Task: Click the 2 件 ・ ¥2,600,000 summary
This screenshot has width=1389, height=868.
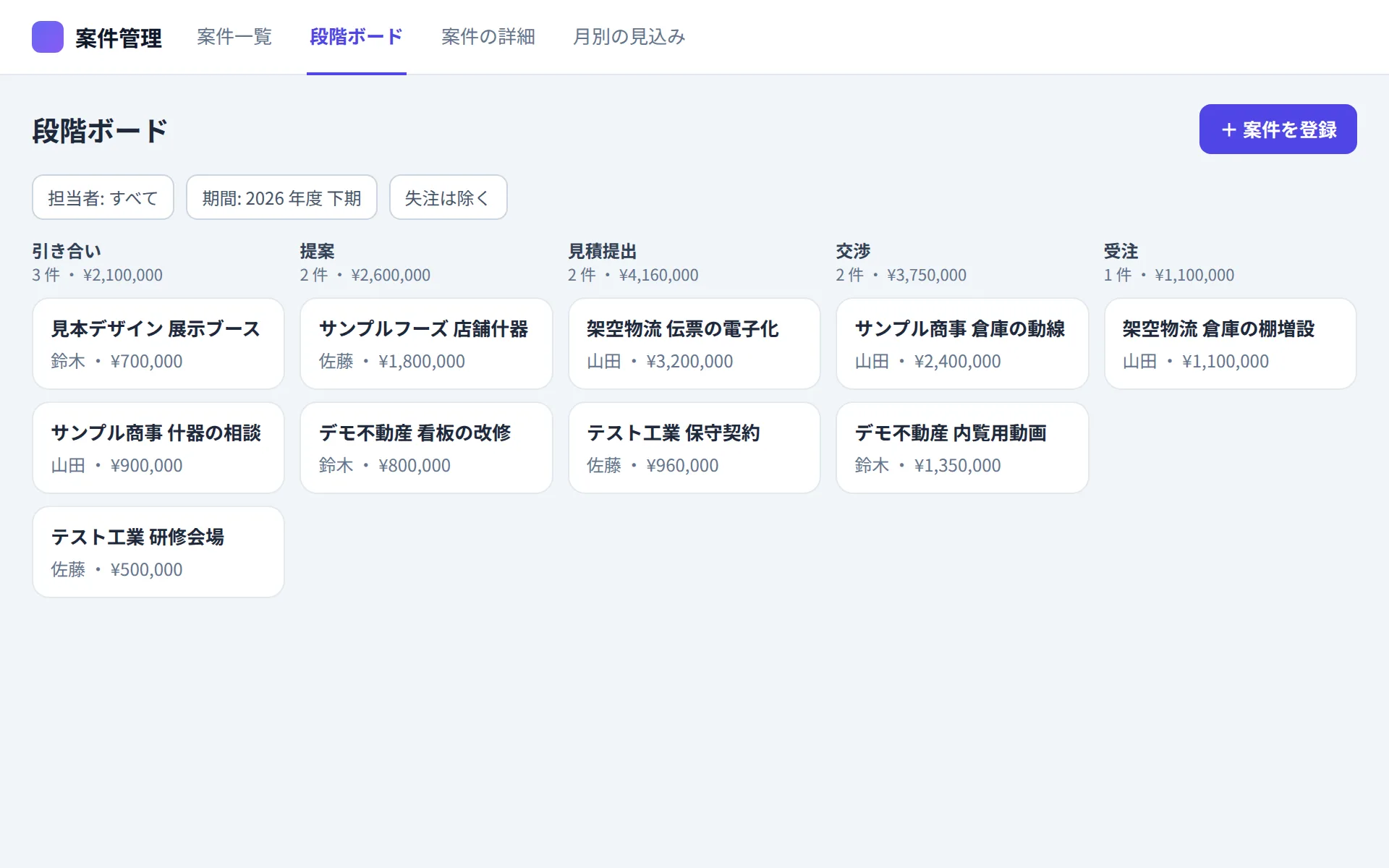Action: pos(365,275)
